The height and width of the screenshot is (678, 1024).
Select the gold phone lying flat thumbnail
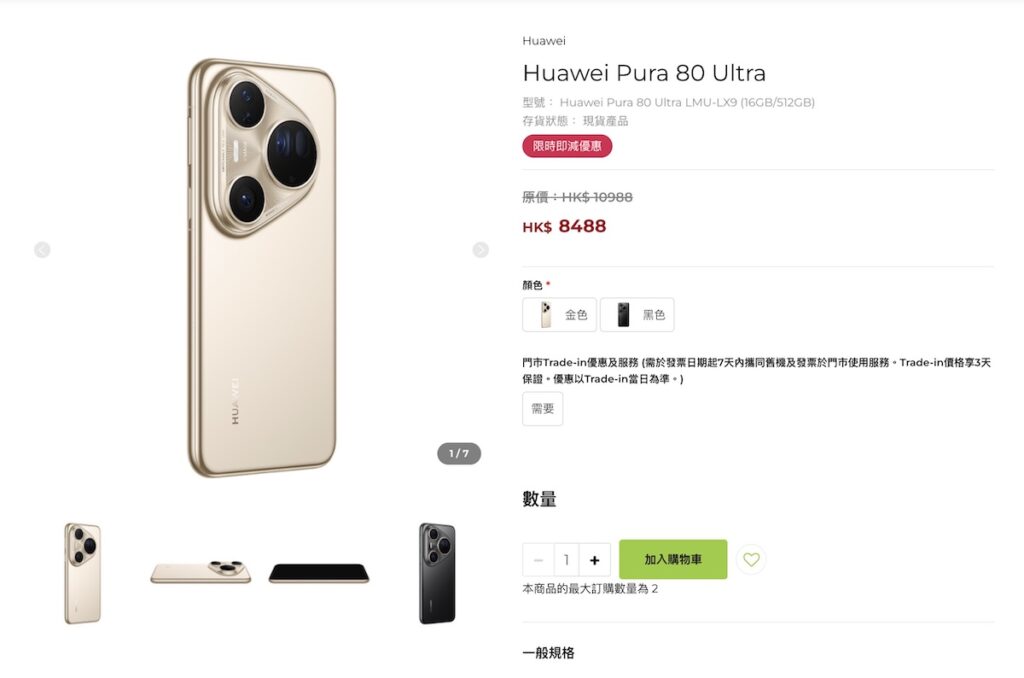(201, 572)
